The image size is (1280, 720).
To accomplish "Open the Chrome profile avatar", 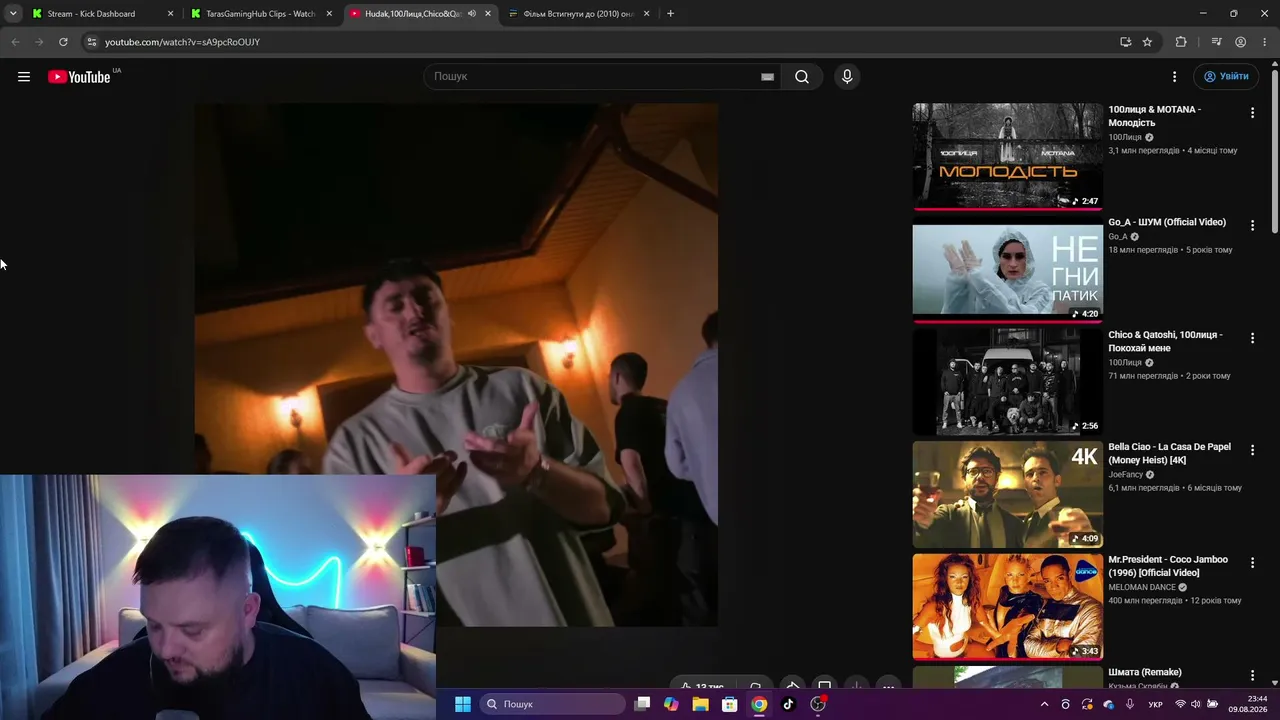I will 1241,42.
